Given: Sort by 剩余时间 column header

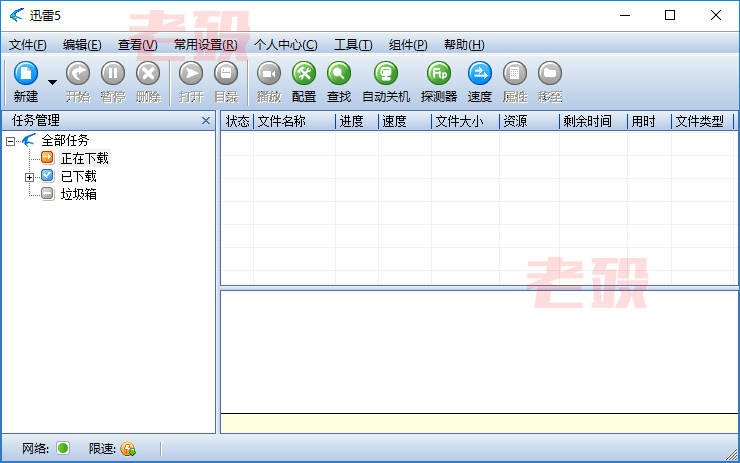Looking at the screenshot, I should tap(594, 121).
